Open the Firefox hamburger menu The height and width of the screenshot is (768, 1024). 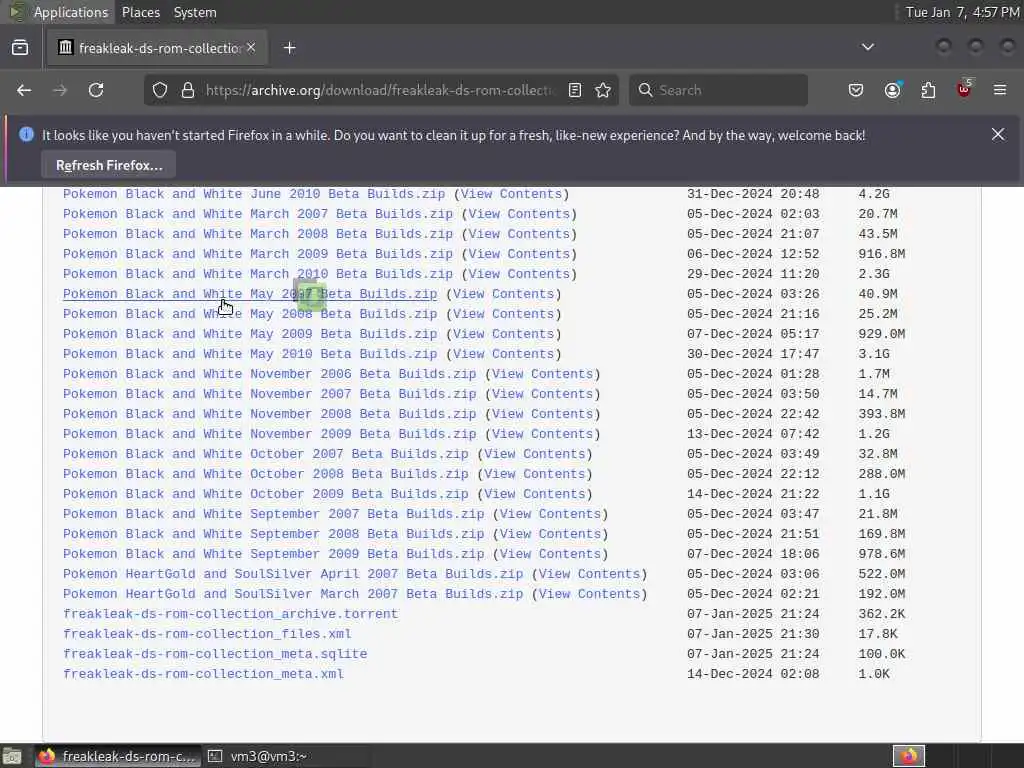(x=1000, y=90)
